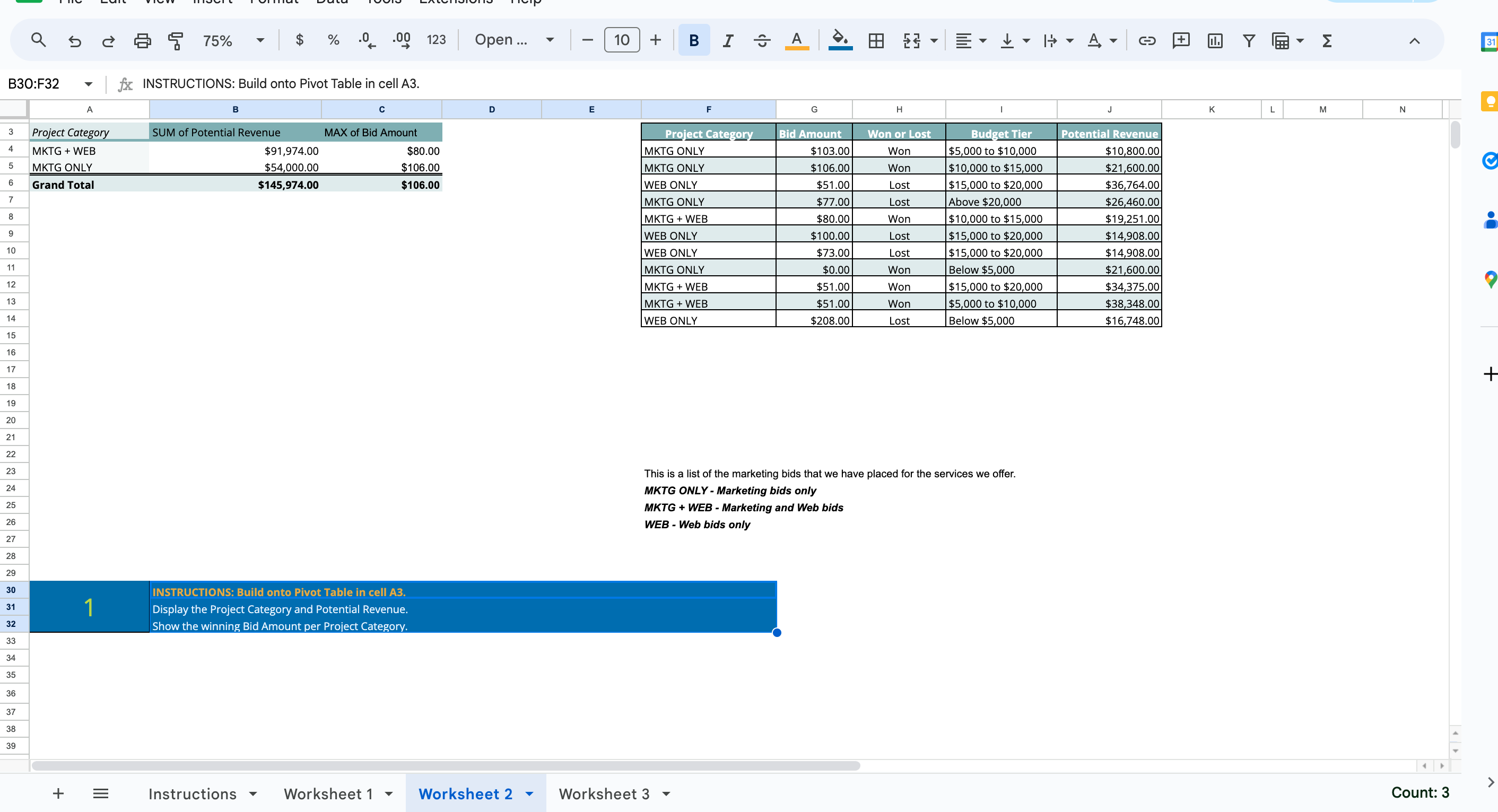Image resolution: width=1498 pixels, height=812 pixels.
Task: Add a new sheet with the plus button
Action: click(x=58, y=793)
